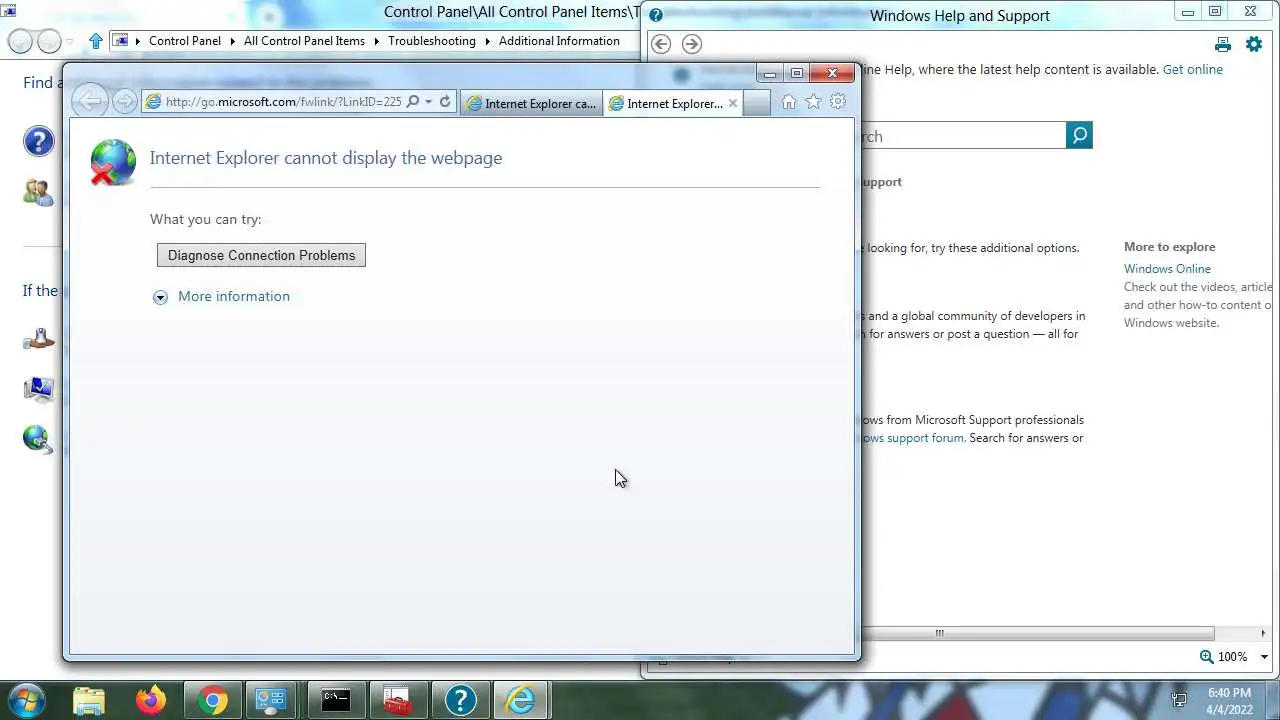
Task: Click the Internet Explorer back arrow
Action: pos(90,101)
